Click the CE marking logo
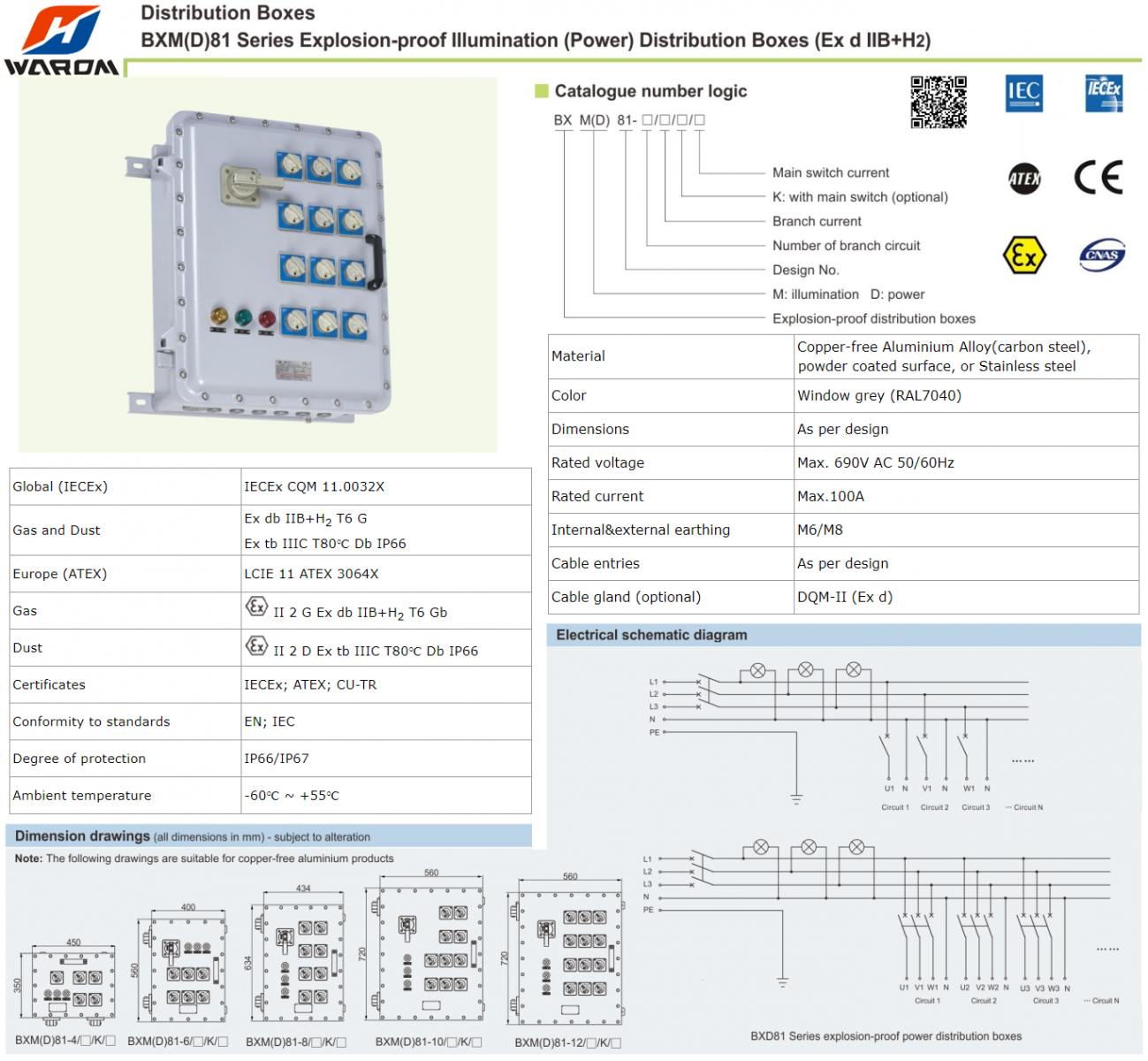The image size is (1148, 1061). [1099, 177]
